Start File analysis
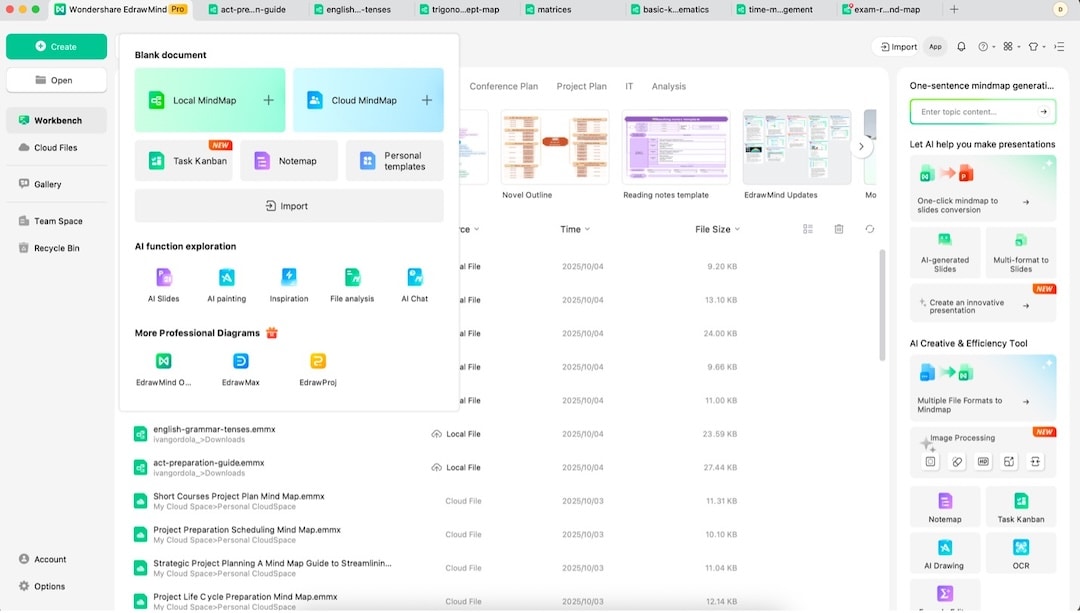1080x613 pixels. click(x=351, y=281)
